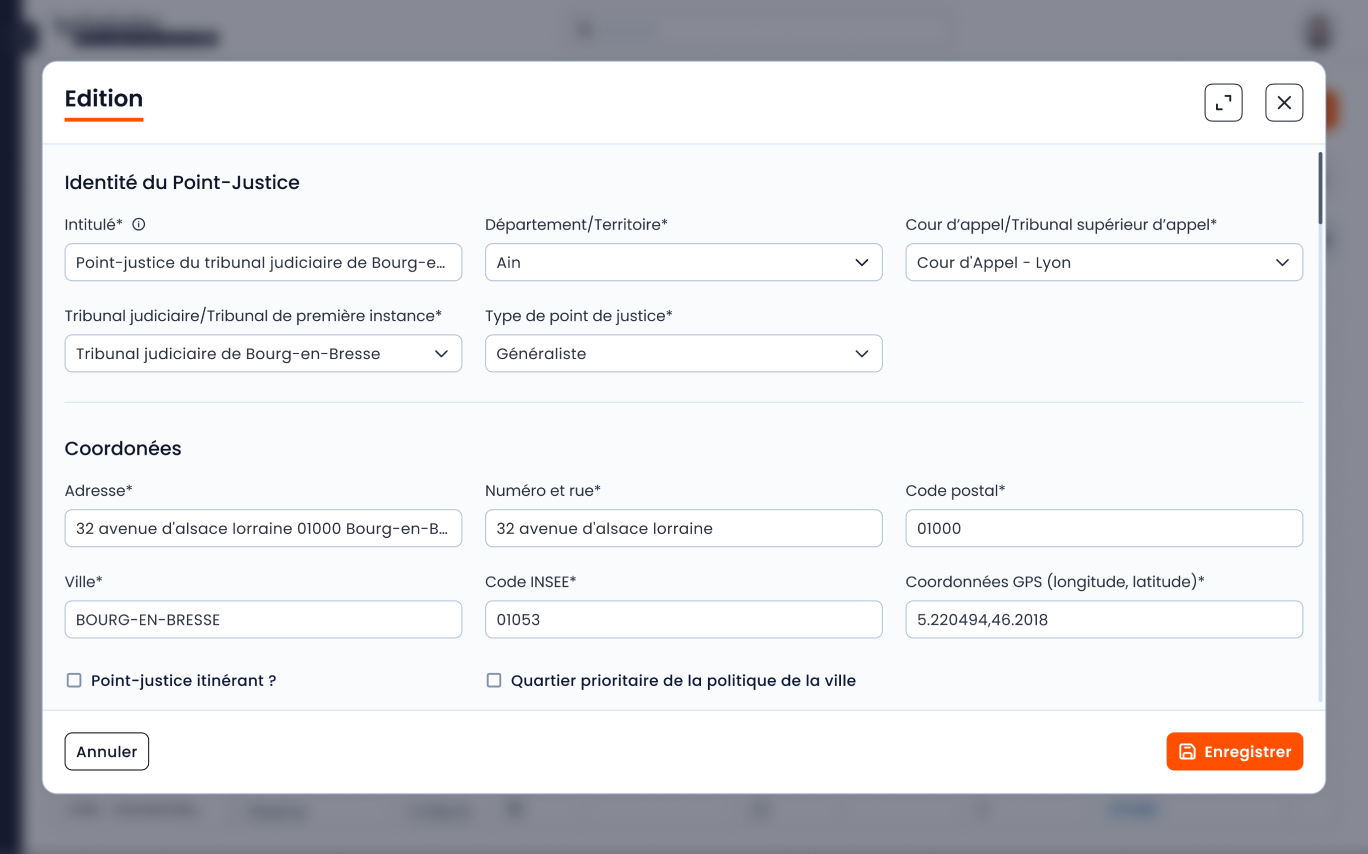Click the Numéro et rue field
Viewport: 1368px width, 854px height.
click(683, 529)
